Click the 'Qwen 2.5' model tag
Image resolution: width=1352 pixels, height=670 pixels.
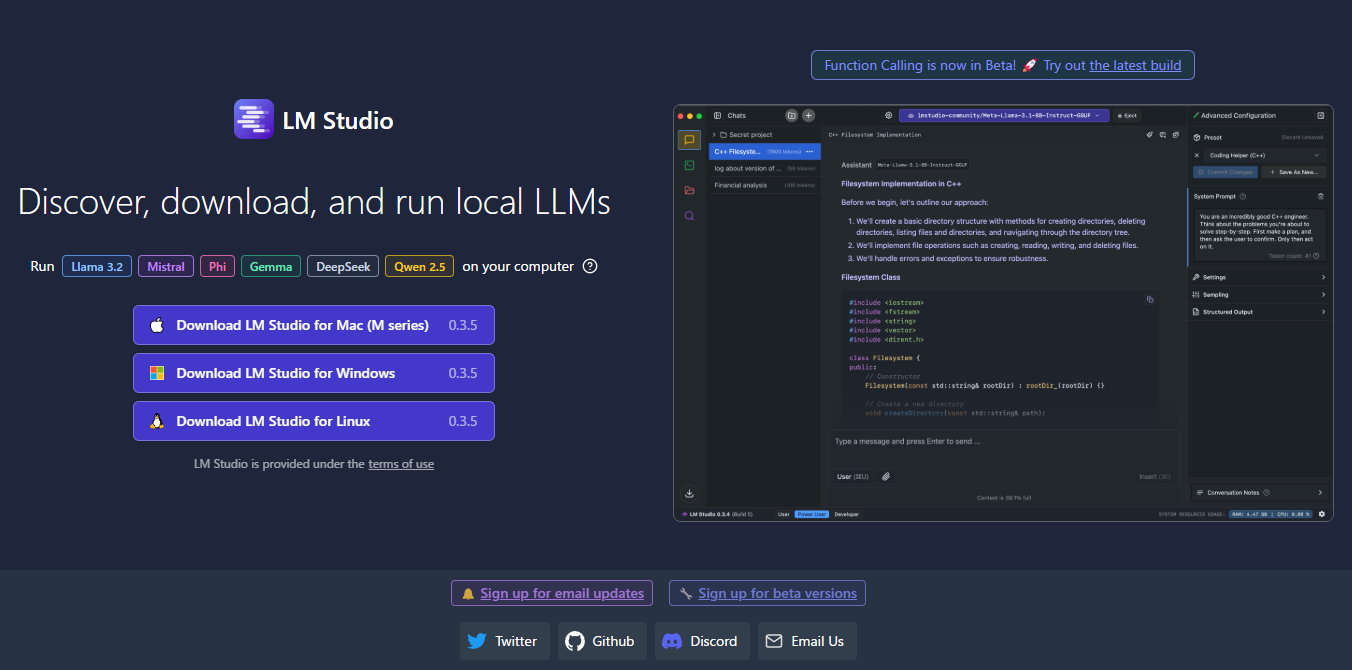419,266
